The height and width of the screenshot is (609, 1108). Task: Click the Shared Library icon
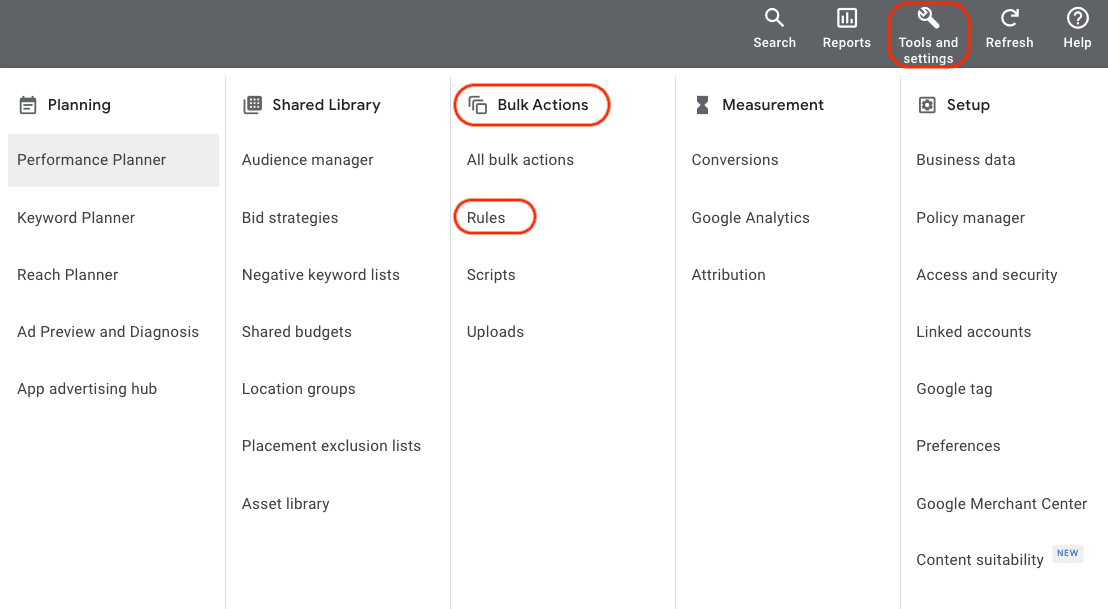(251, 104)
